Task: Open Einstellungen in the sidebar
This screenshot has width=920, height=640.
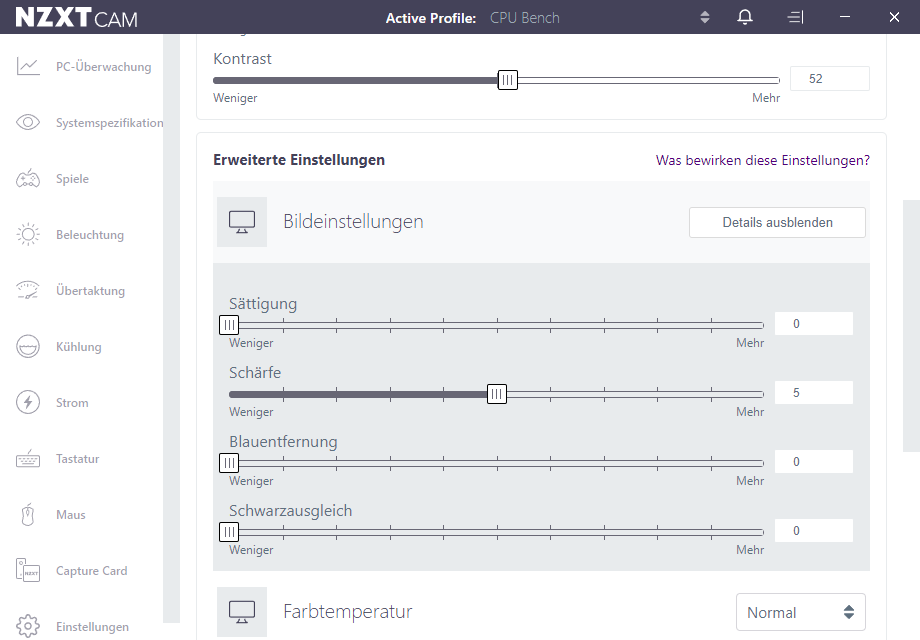Action: (x=92, y=627)
